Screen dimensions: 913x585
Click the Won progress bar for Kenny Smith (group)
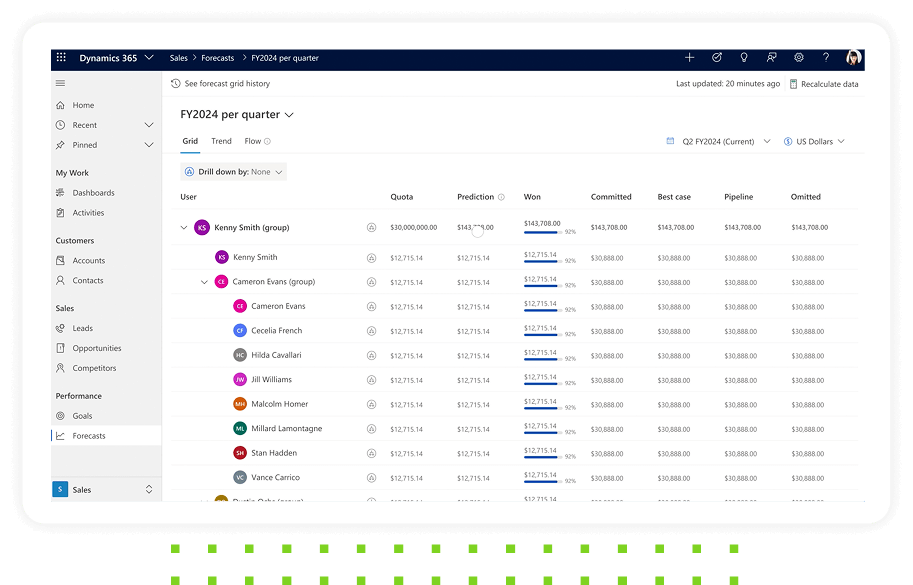(541, 232)
